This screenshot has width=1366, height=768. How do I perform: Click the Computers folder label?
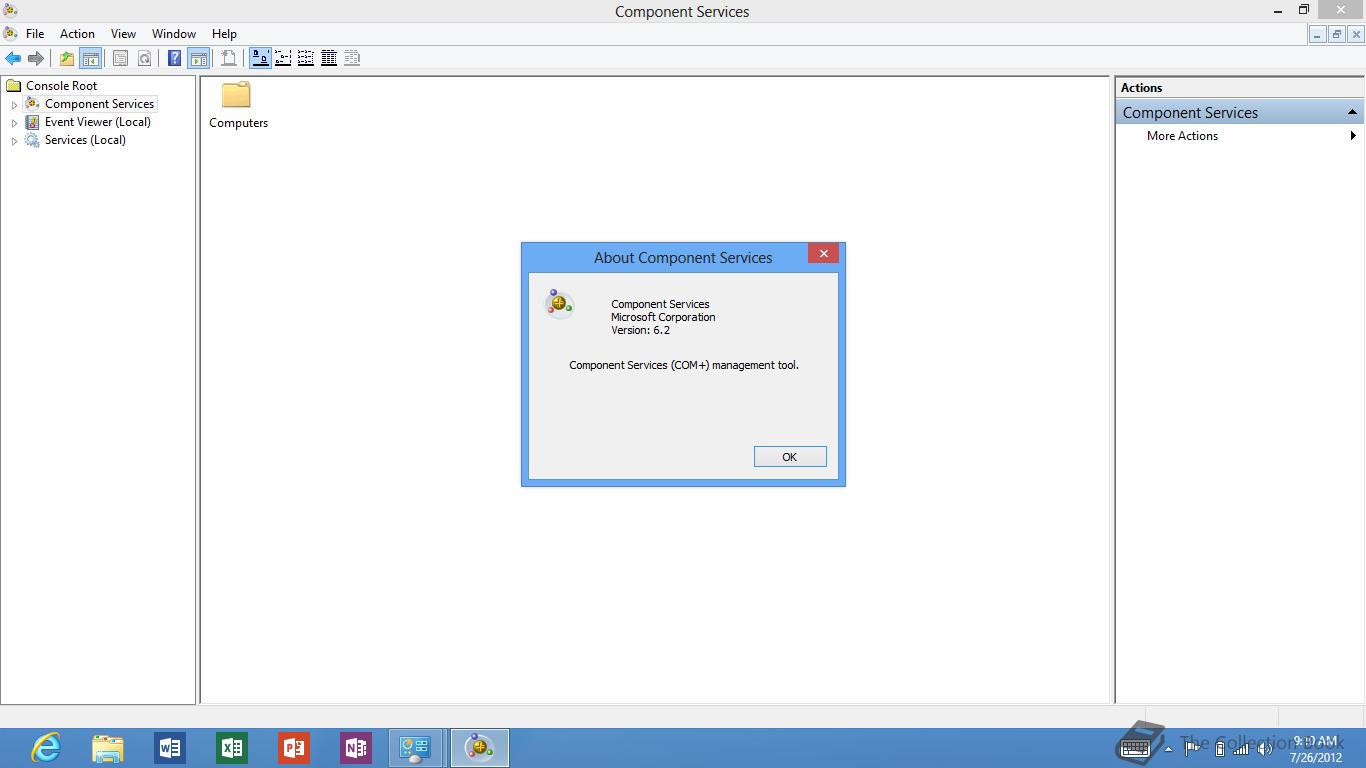click(x=238, y=123)
